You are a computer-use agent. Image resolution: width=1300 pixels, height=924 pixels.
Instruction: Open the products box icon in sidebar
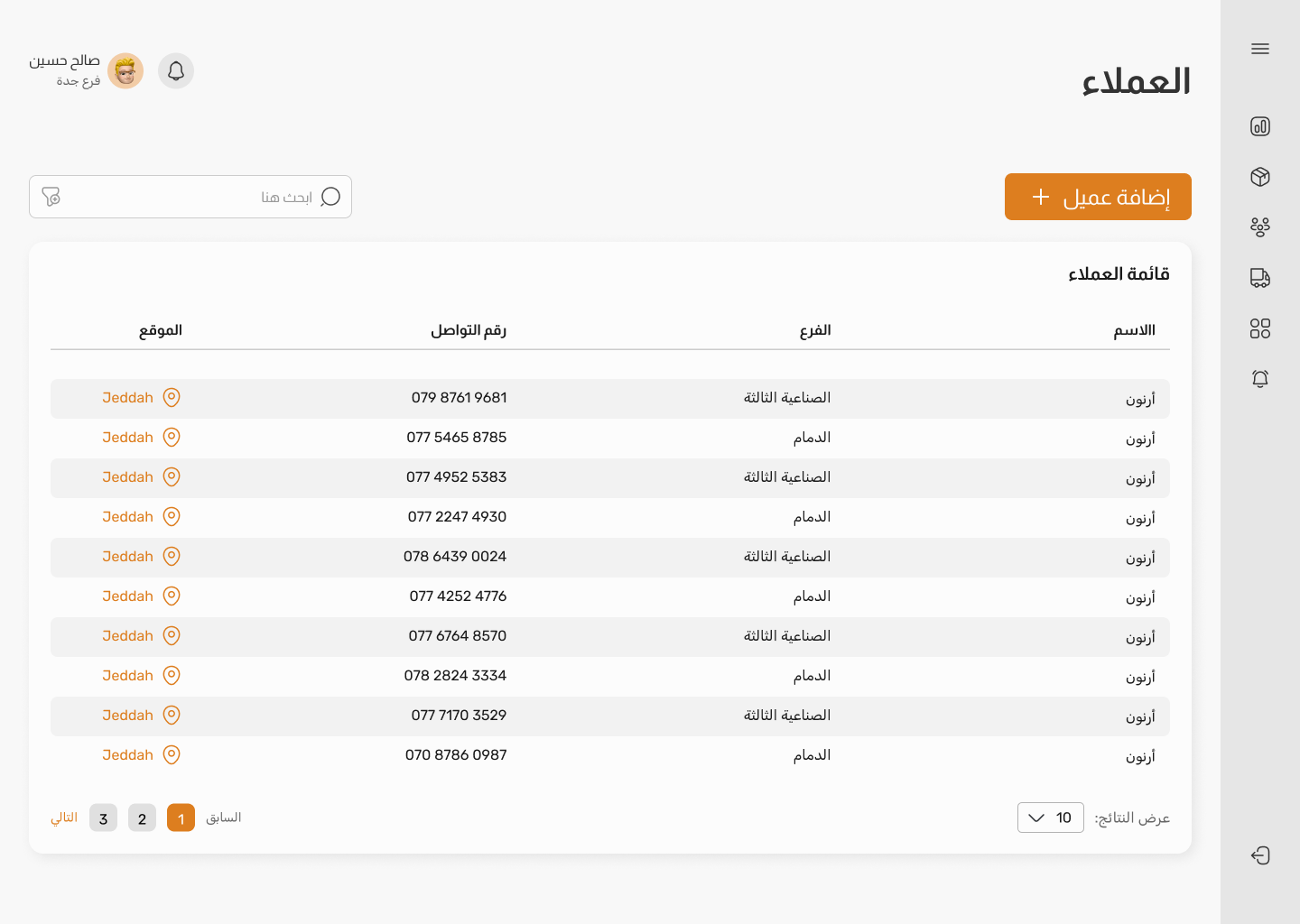pos(1260,177)
